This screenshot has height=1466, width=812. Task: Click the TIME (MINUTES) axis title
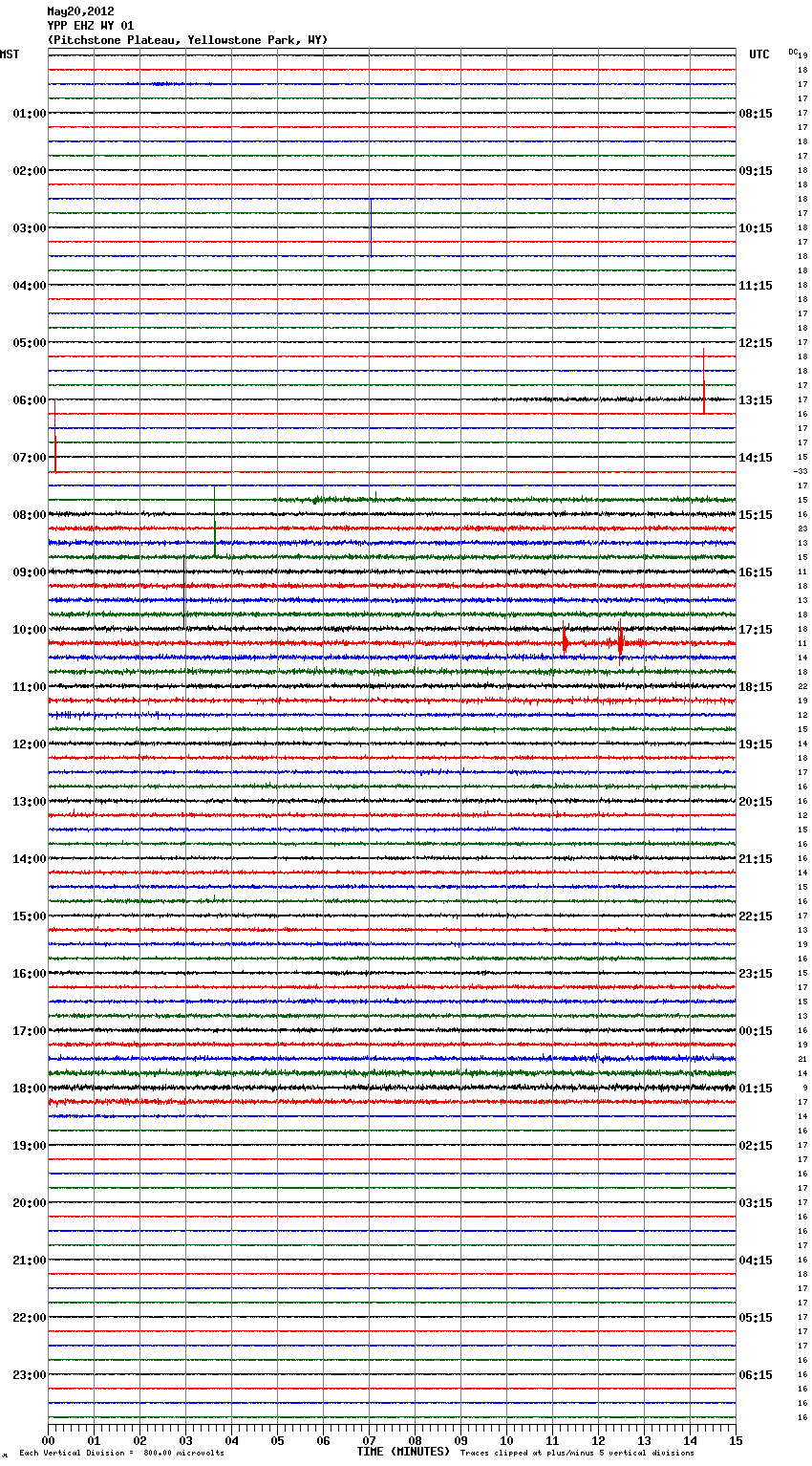403,1452
